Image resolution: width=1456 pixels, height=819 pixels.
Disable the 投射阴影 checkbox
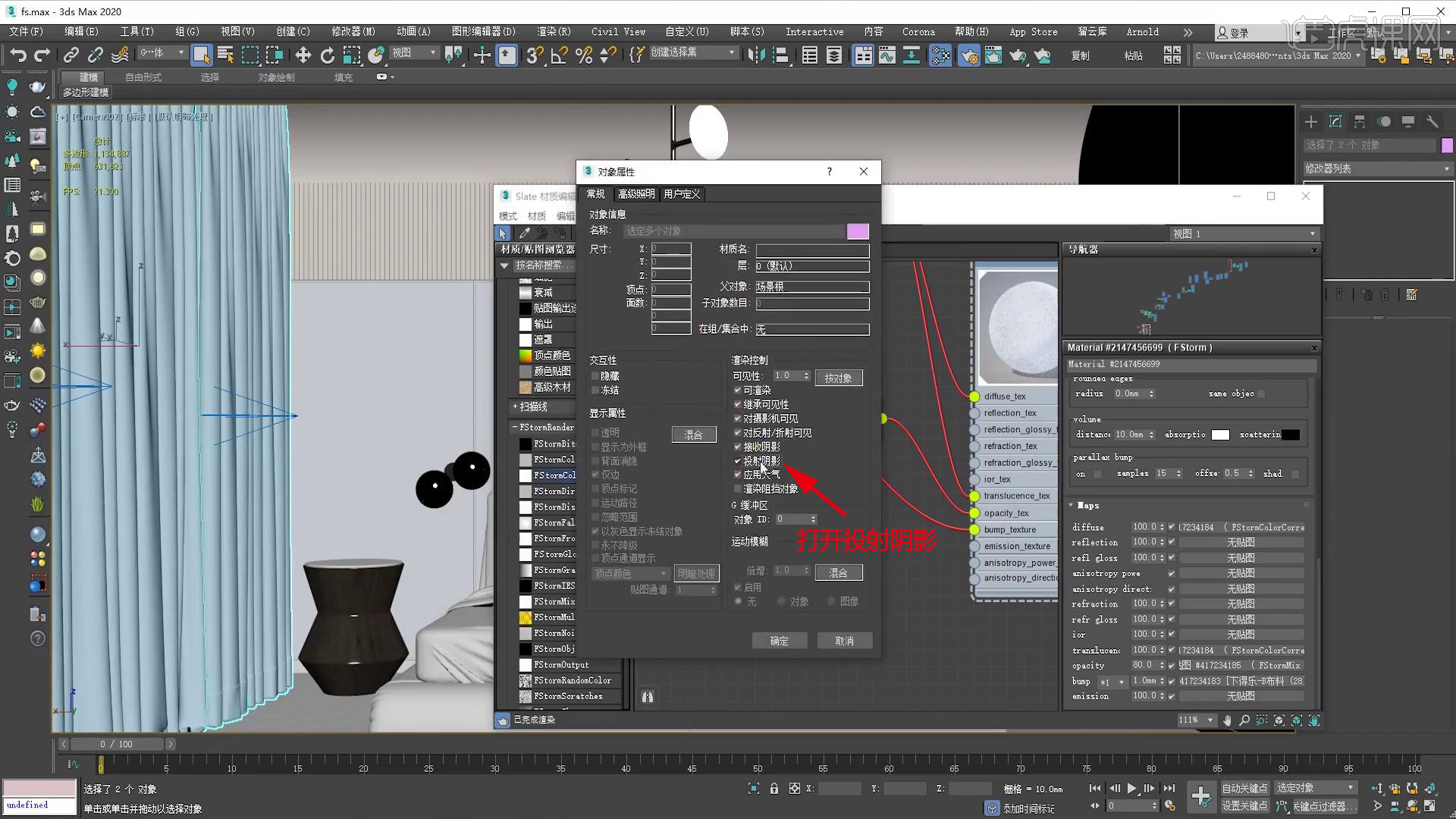737,460
